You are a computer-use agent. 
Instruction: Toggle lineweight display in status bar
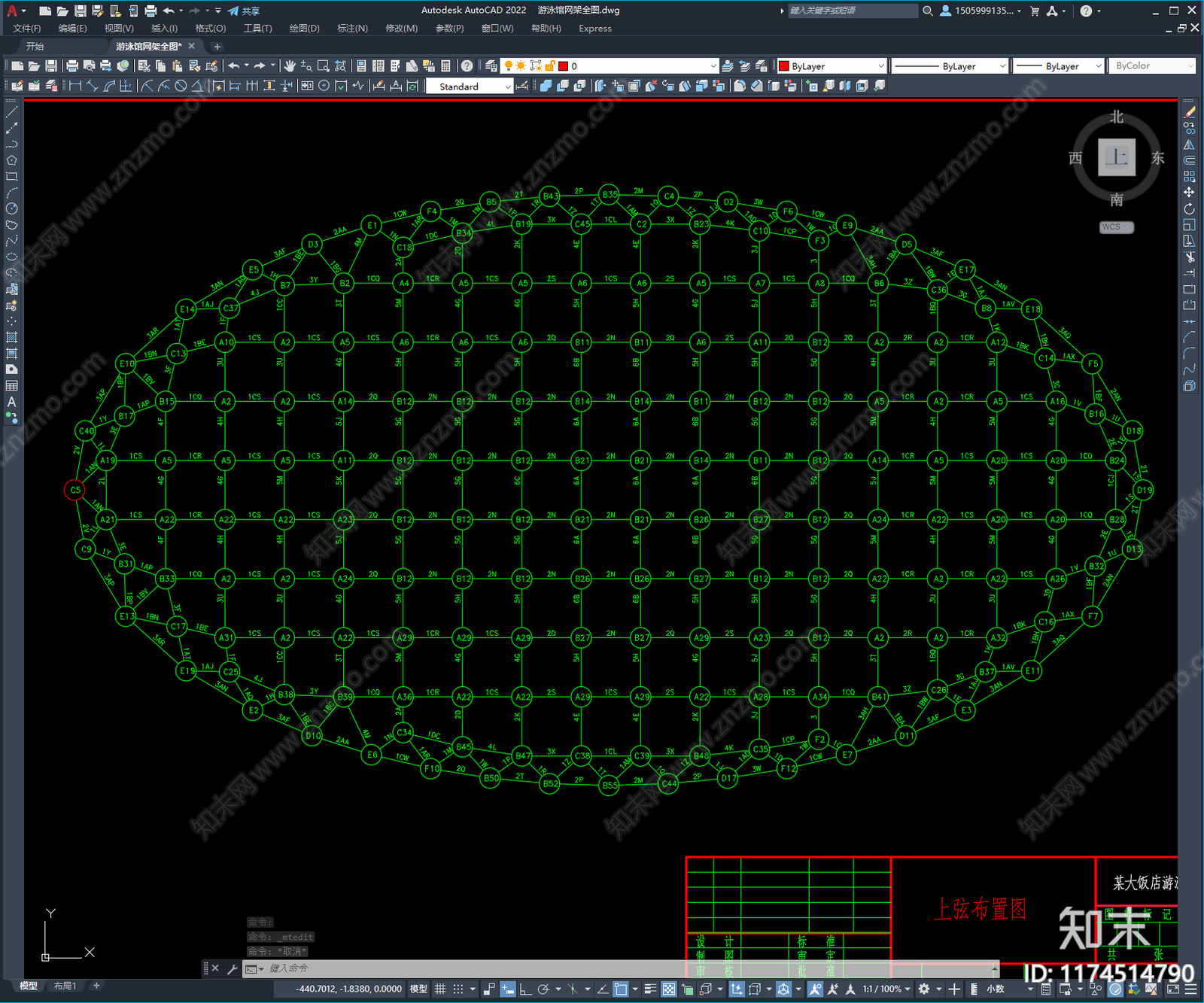[x=651, y=989]
